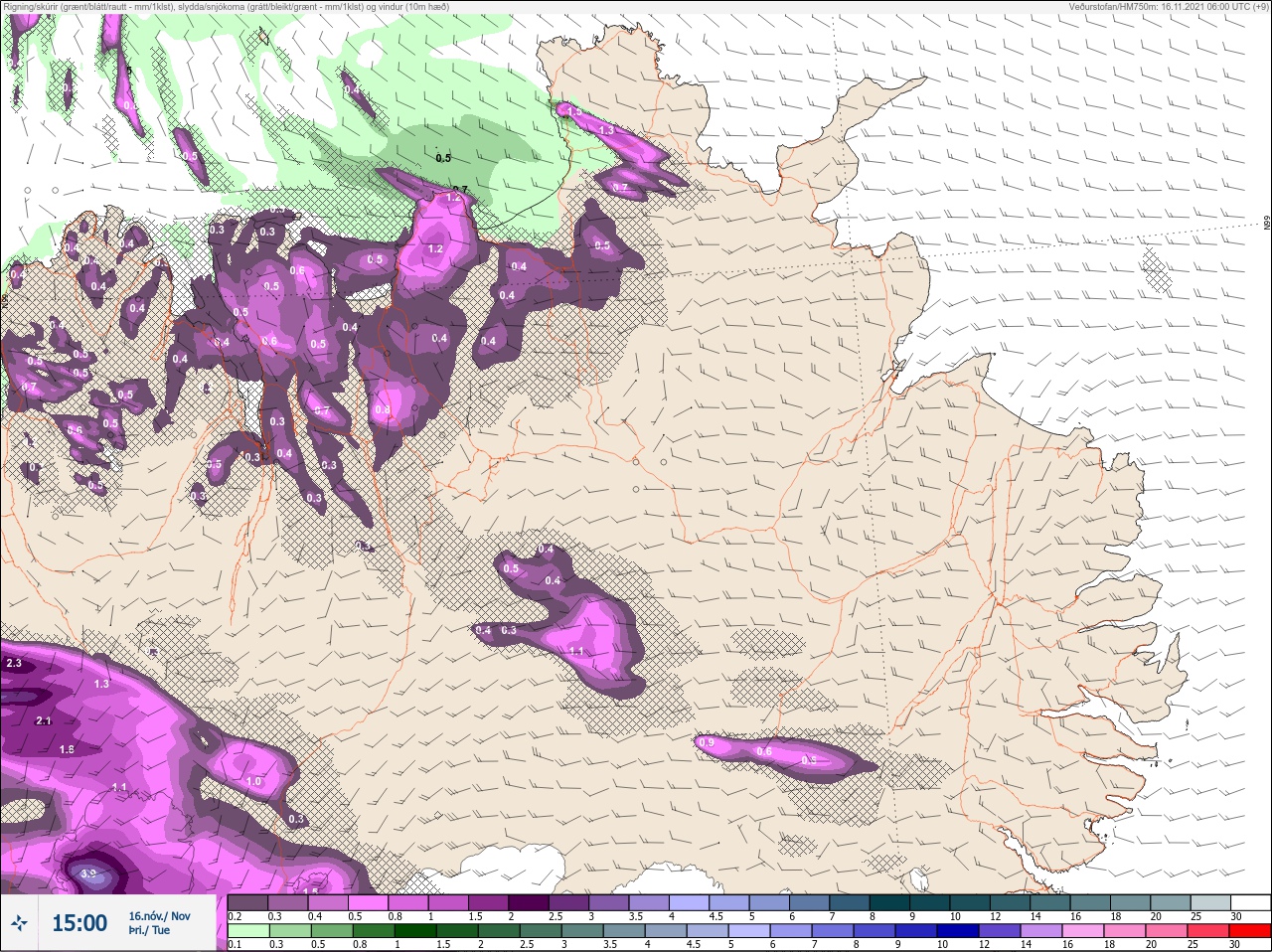Image resolution: width=1272 pixels, height=952 pixels.
Task: Click the N66 latitude label at right edge
Action: (1266, 225)
